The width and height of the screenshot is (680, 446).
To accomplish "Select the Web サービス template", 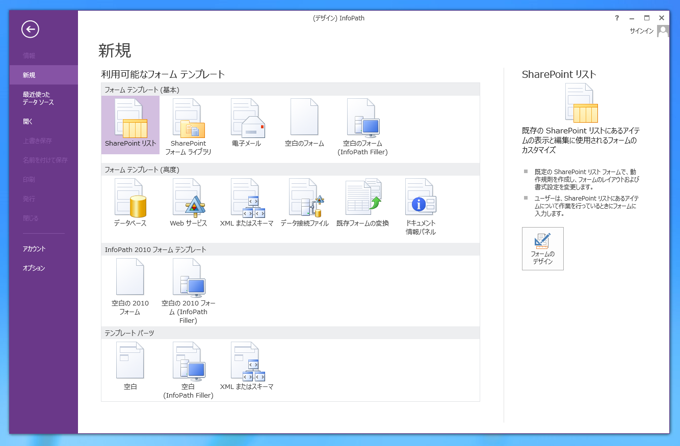I will click(188, 203).
